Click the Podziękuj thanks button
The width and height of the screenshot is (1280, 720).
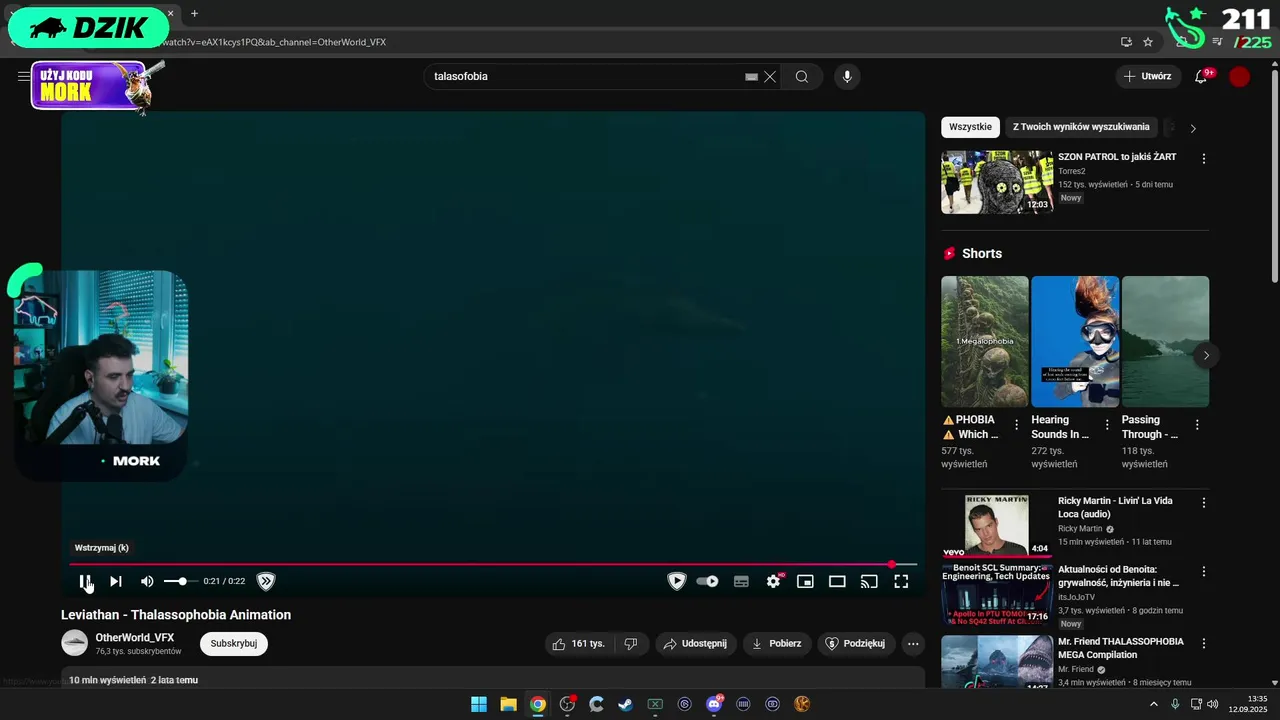[x=856, y=644]
